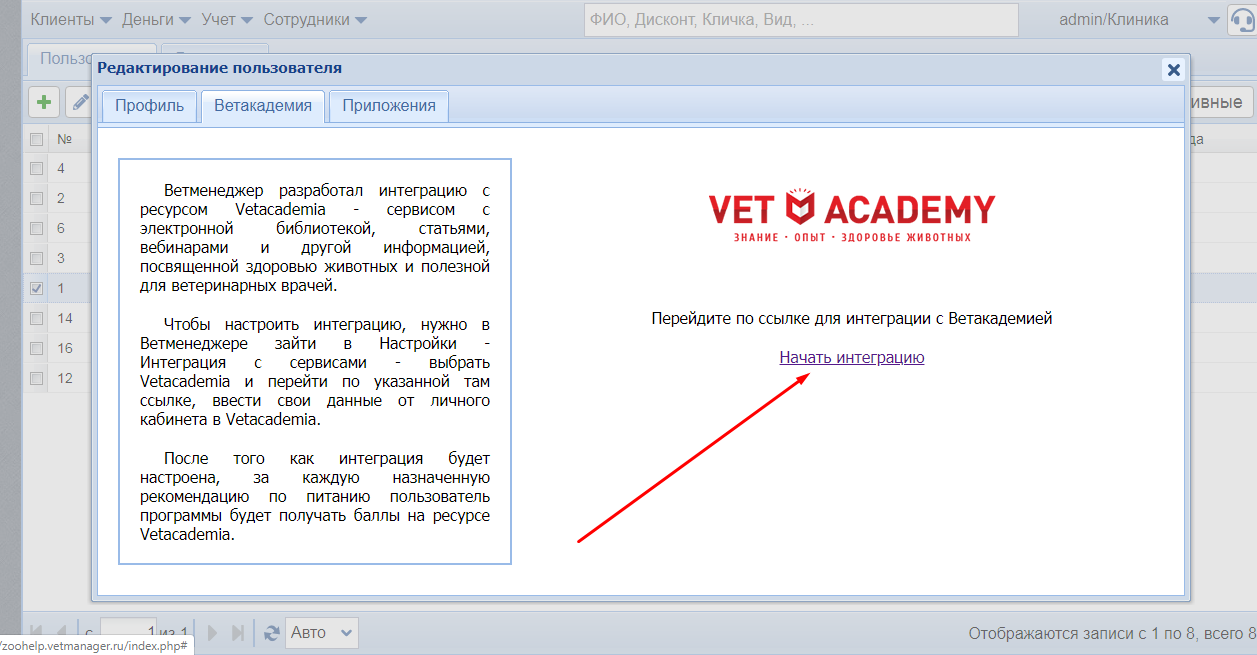
Task: Open the headset support icon
Action: 1243,20
